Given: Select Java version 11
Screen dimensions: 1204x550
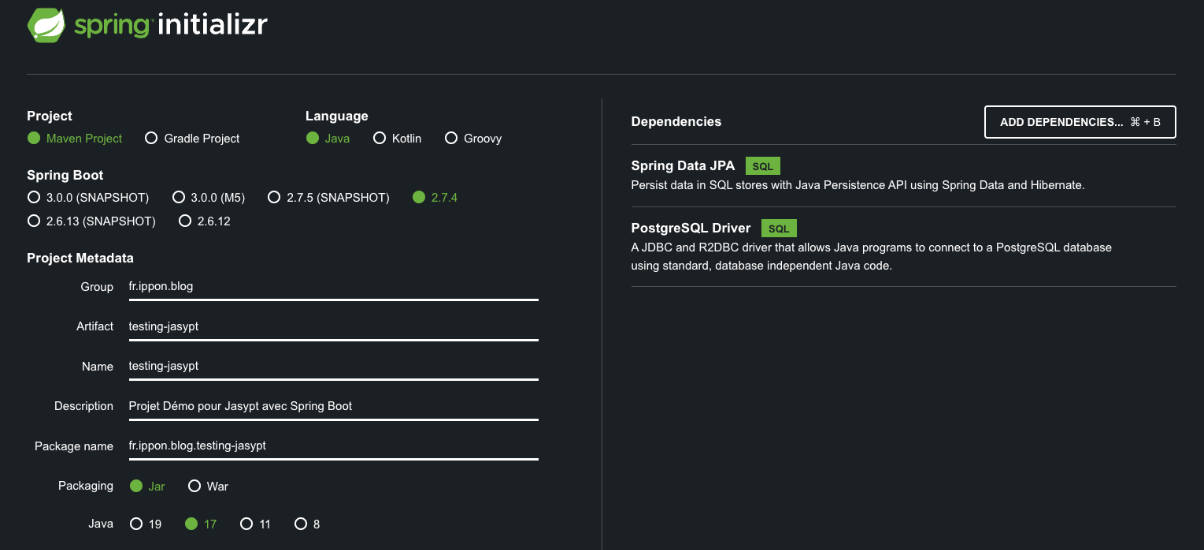Looking at the screenshot, I should coord(247,524).
